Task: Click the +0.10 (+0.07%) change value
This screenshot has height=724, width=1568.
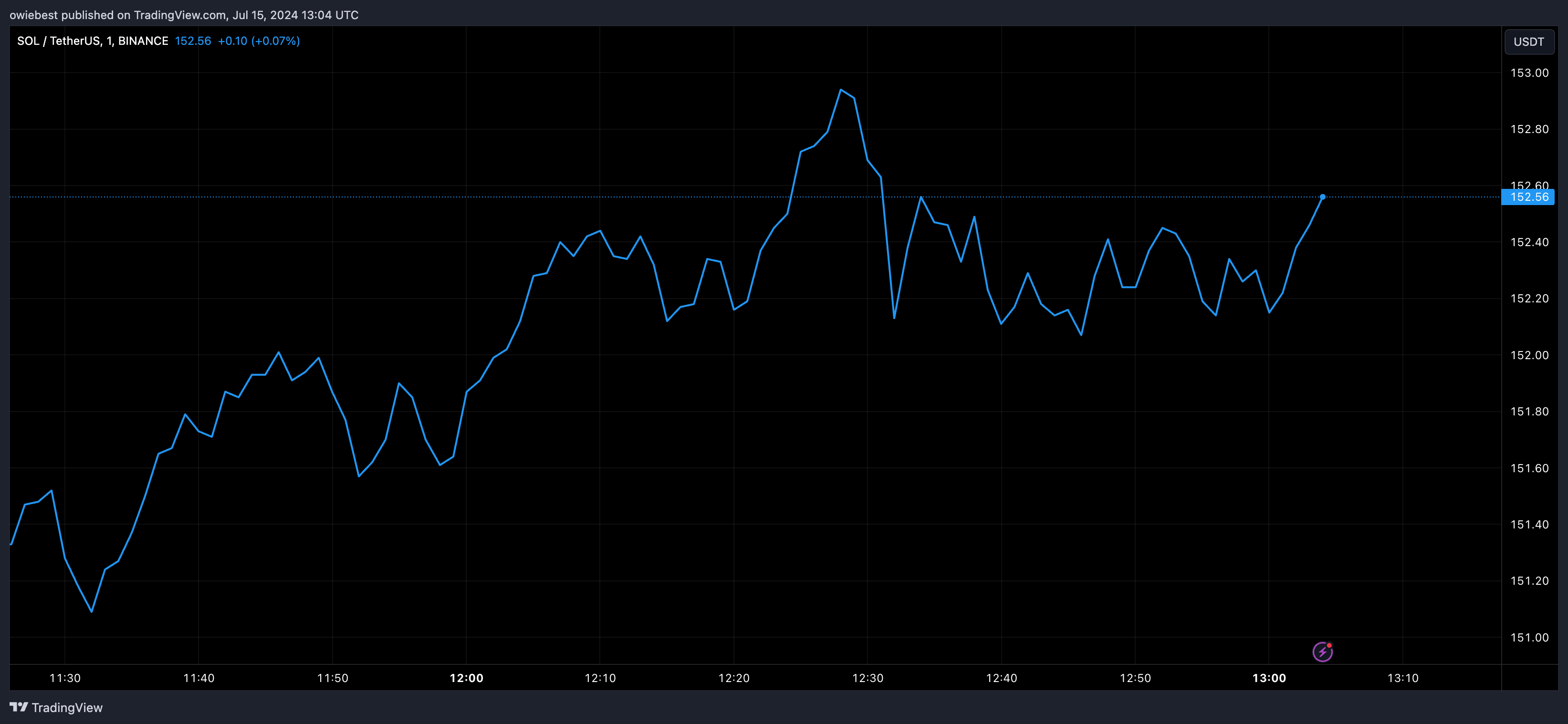Action: tap(259, 41)
